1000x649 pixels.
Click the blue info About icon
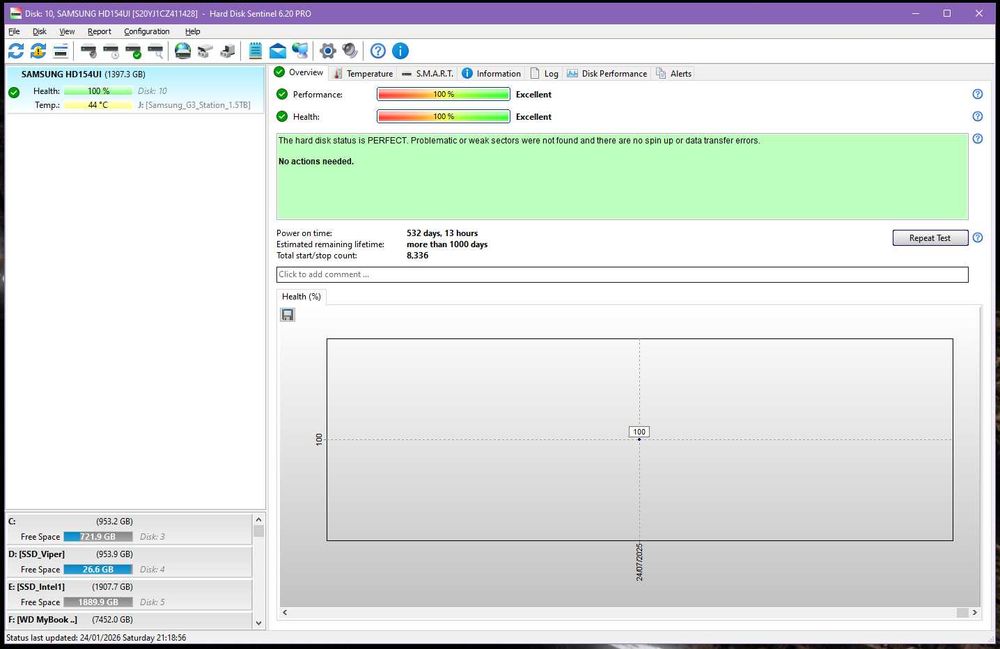click(401, 51)
